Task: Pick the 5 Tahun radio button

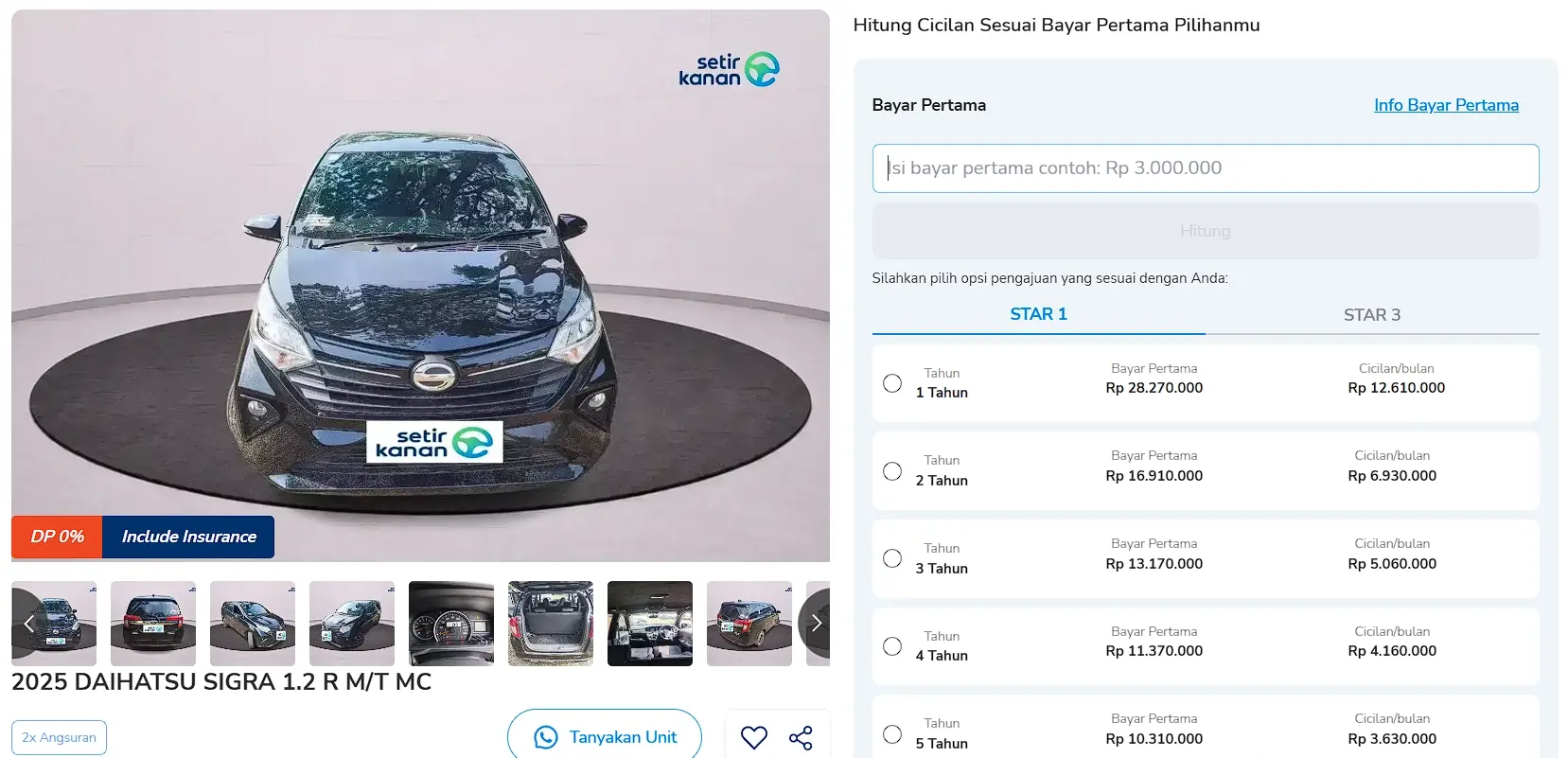Action: click(x=892, y=733)
